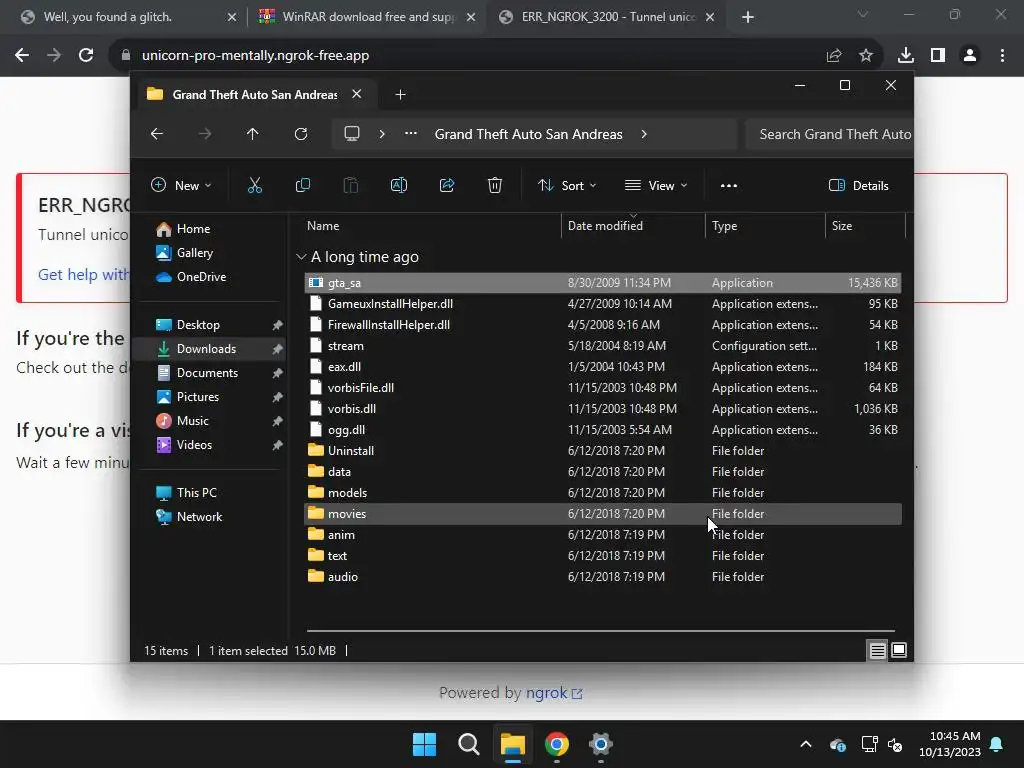
Task: Switch to large thumbnails view in status bar
Action: point(899,650)
